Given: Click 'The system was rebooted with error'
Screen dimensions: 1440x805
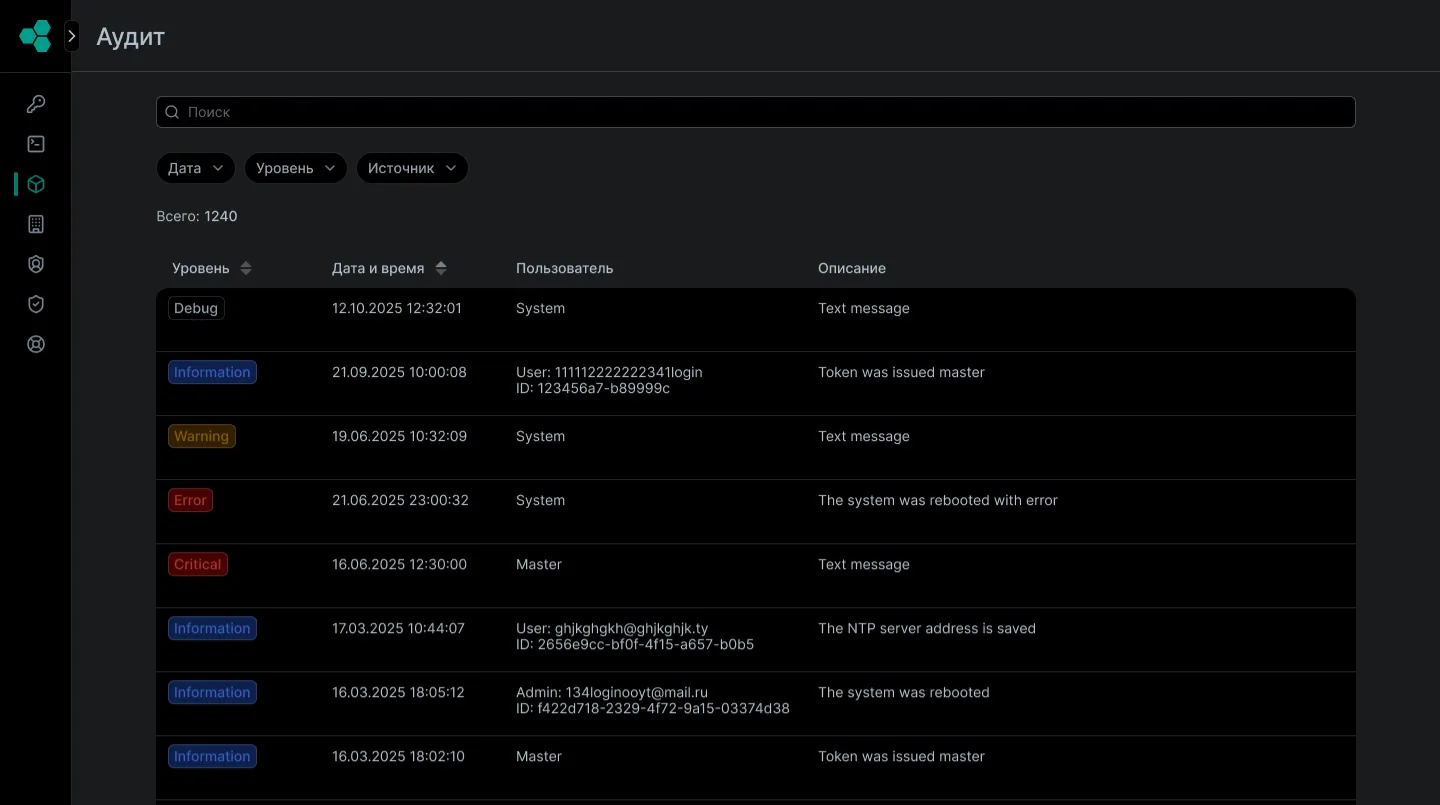Looking at the screenshot, I should pos(938,500).
